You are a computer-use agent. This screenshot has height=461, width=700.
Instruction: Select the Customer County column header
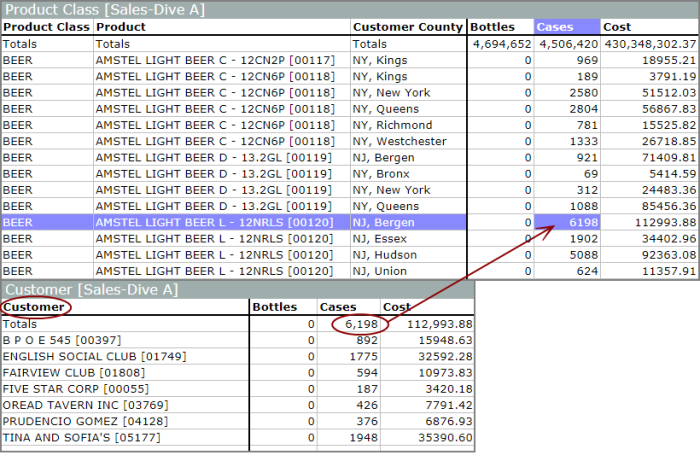[407, 27]
